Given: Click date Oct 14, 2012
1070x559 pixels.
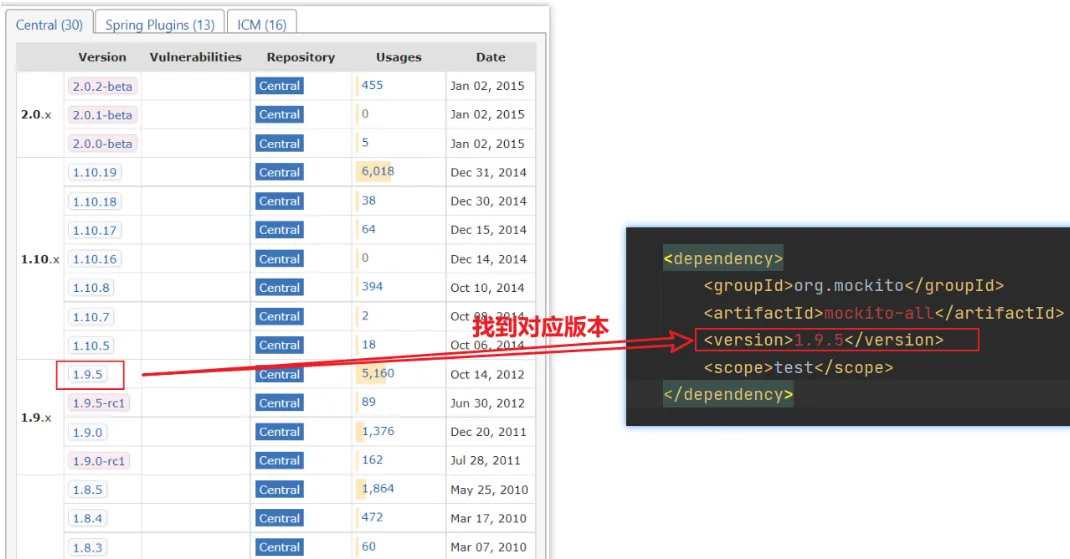Looking at the screenshot, I should [x=487, y=375].
